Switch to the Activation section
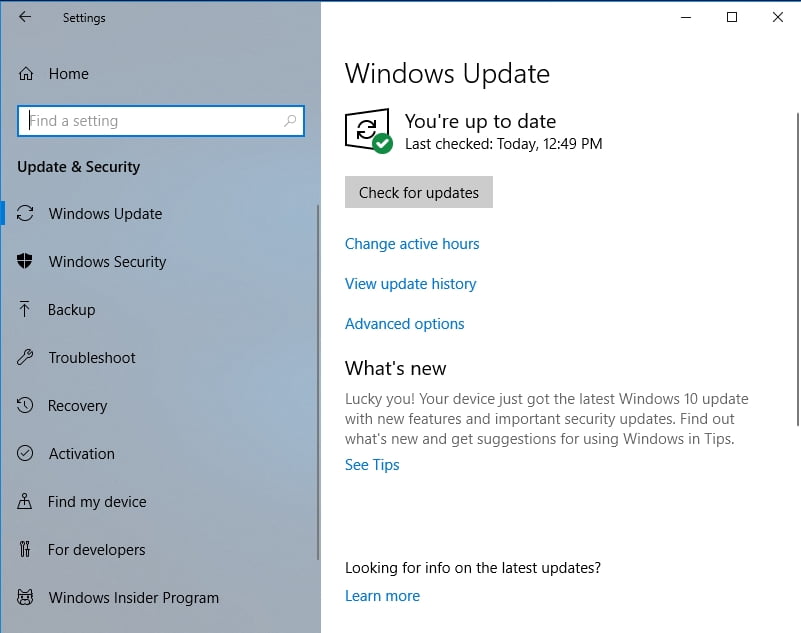The height and width of the screenshot is (633, 801). tap(82, 454)
